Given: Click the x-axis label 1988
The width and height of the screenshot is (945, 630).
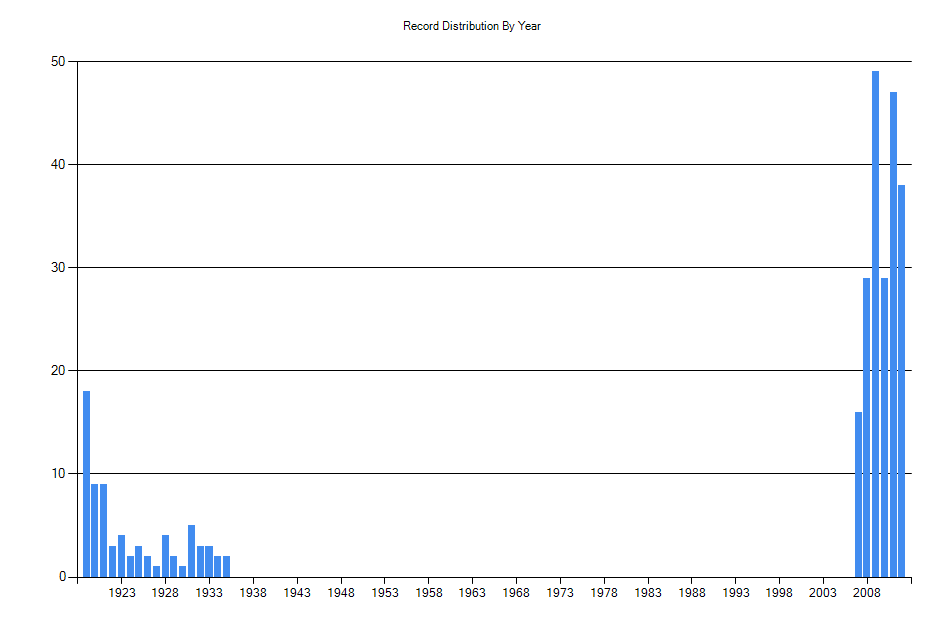Looking at the screenshot, I should (692, 593).
